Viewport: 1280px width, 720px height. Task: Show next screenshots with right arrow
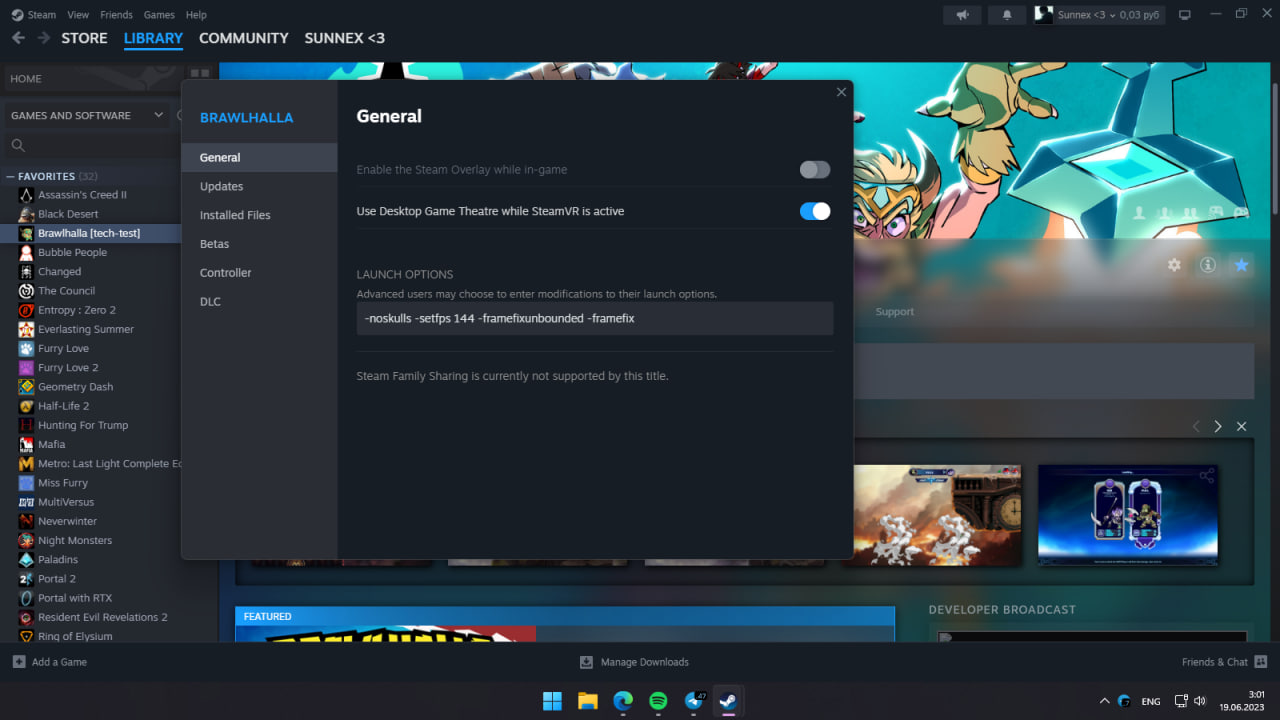tap(1218, 426)
